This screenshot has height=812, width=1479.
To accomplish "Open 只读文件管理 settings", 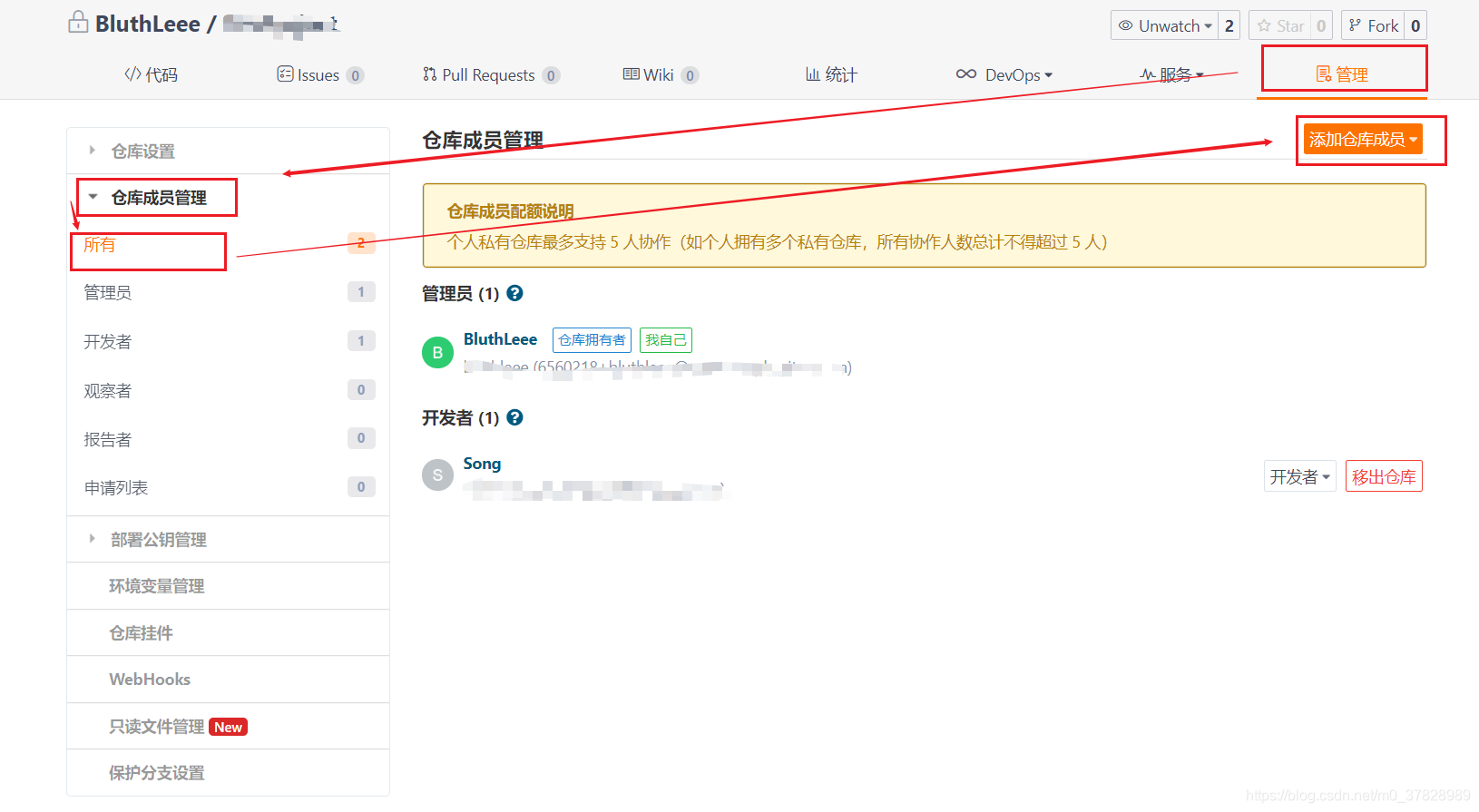I will pyautogui.click(x=228, y=726).
